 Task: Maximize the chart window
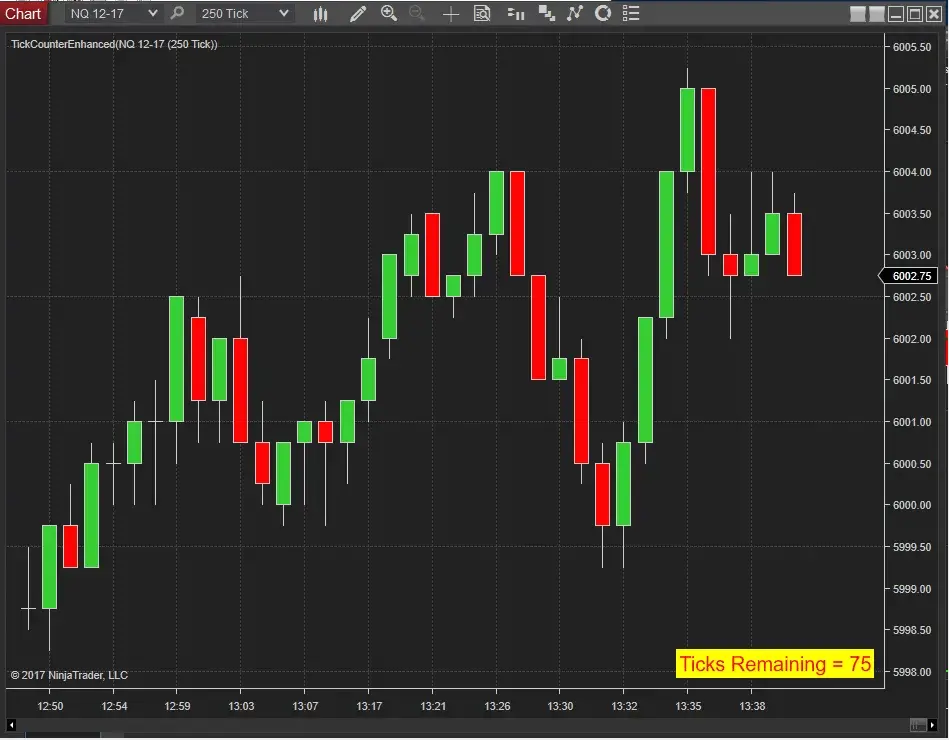915,14
